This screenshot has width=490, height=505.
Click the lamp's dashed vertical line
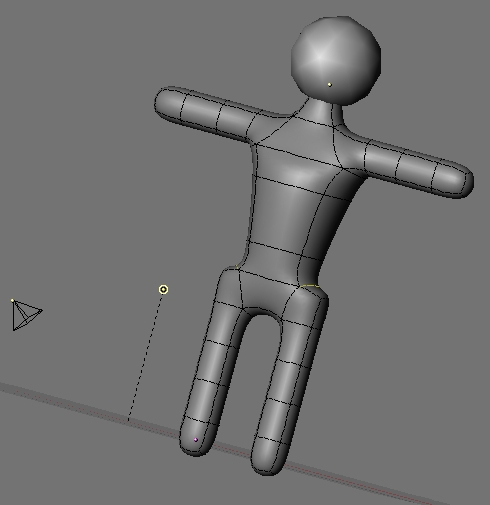click(x=145, y=358)
